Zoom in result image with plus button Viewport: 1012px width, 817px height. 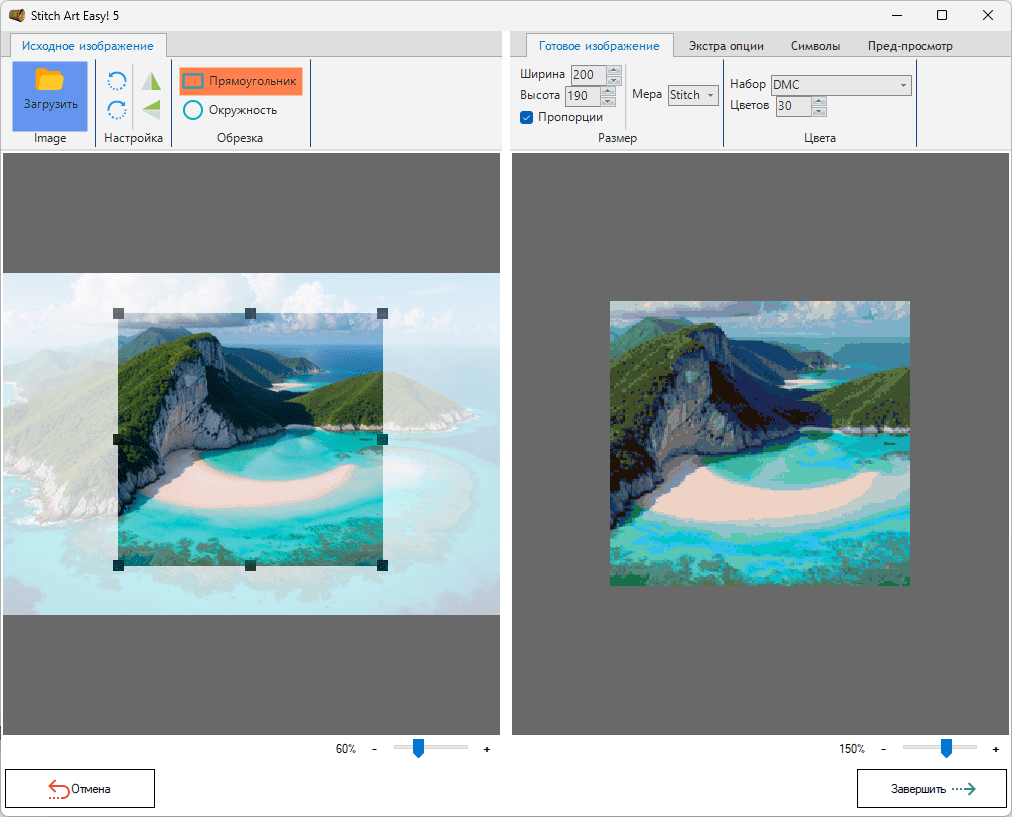point(996,749)
